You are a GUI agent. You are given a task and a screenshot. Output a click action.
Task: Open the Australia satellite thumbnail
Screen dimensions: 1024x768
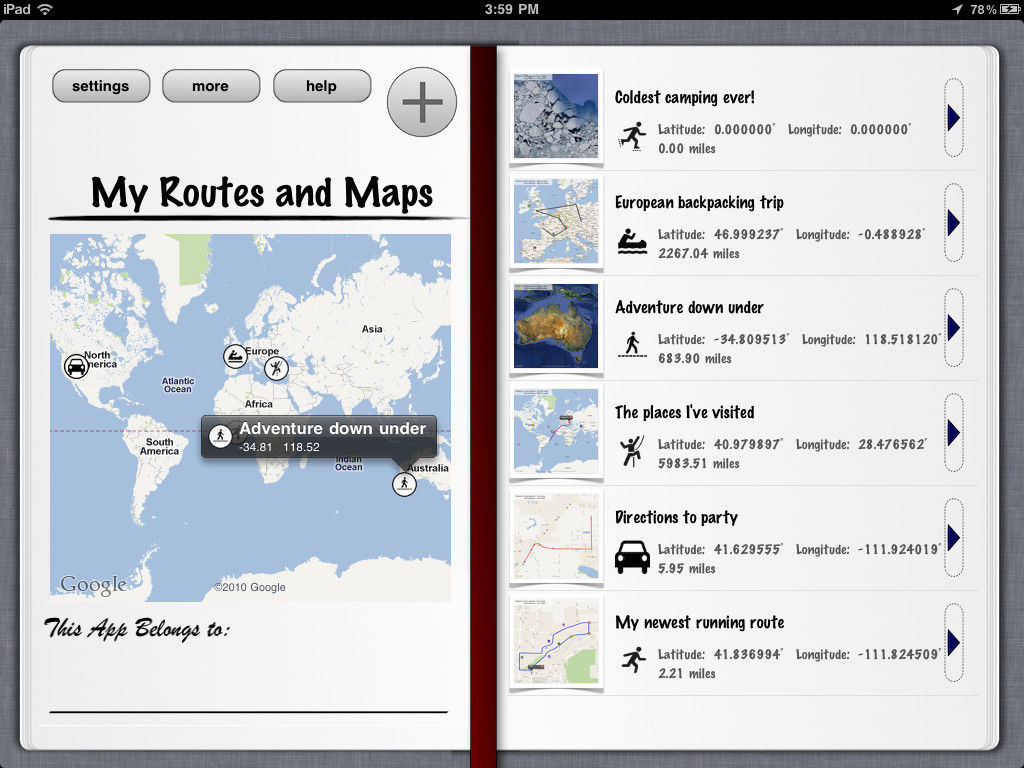point(556,327)
